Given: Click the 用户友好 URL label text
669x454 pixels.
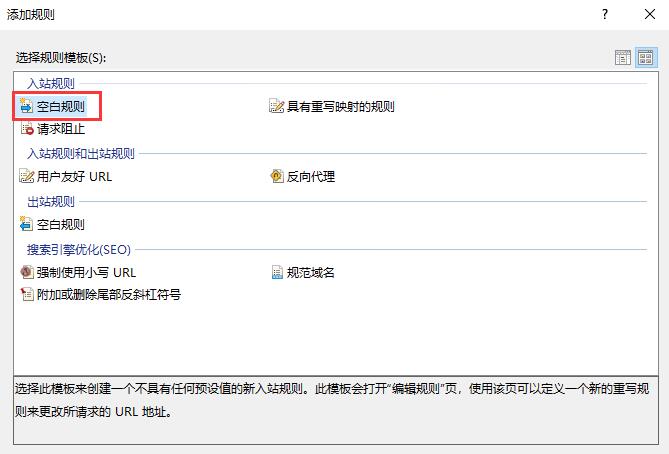Looking at the screenshot, I should (x=74, y=176).
